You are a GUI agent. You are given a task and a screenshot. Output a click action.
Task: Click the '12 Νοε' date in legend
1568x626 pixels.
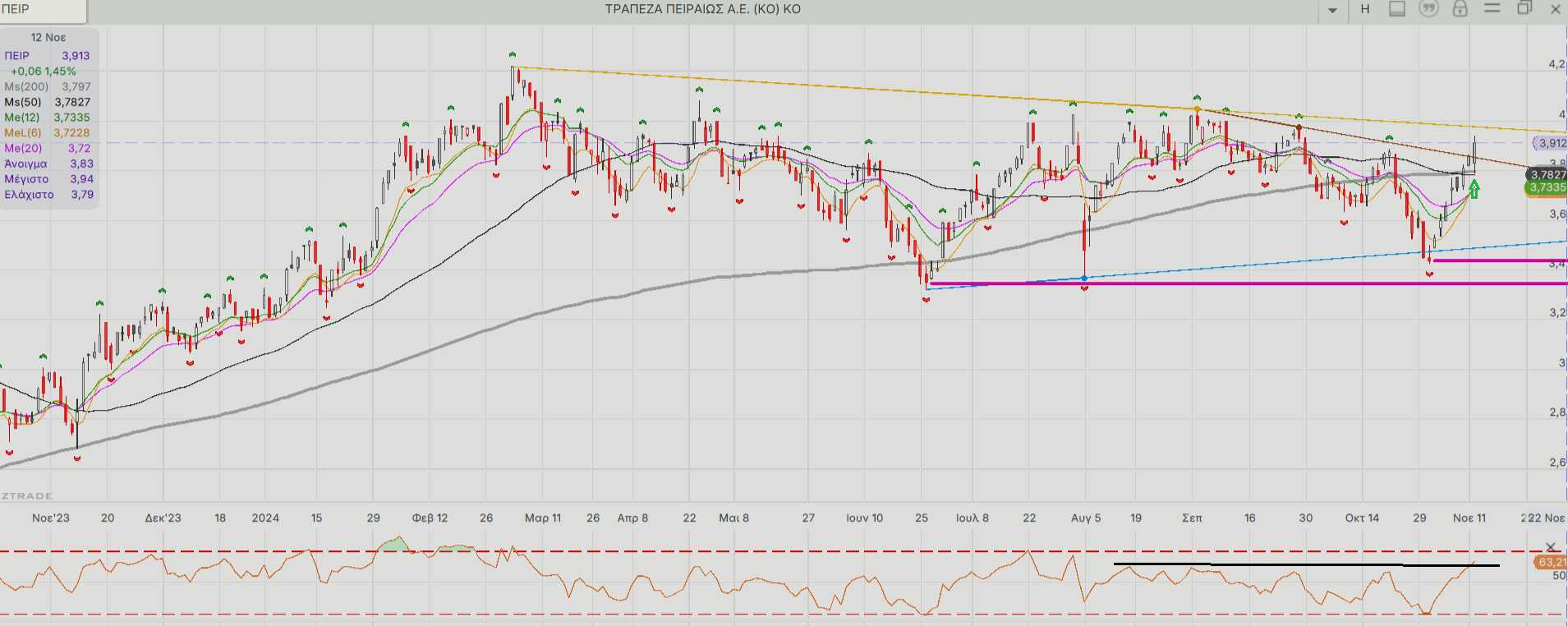tap(48, 37)
